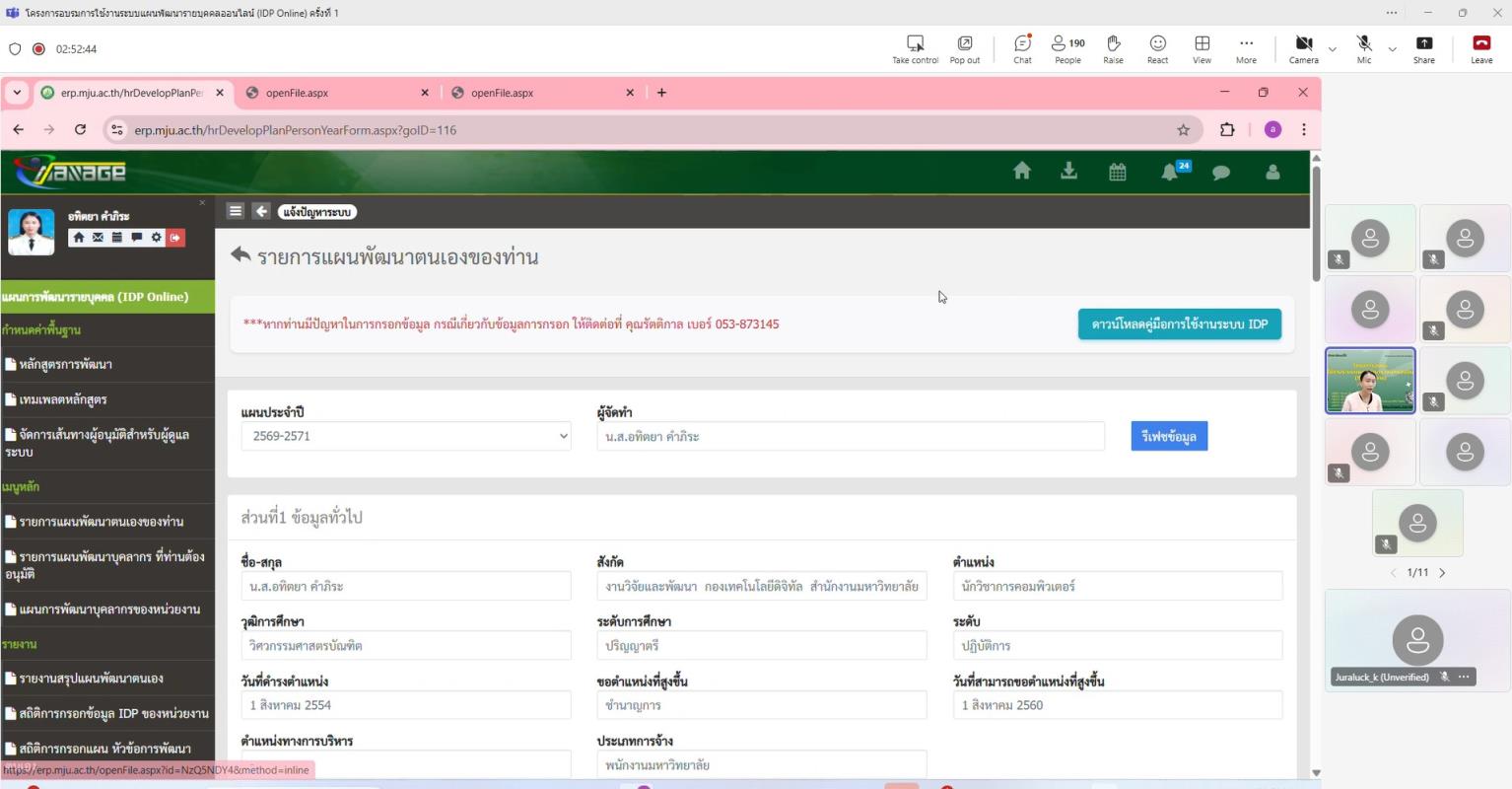The width and height of the screenshot is (1512, 789).
Task: Expand the camera options arrow
Action: click(1333, 49)
